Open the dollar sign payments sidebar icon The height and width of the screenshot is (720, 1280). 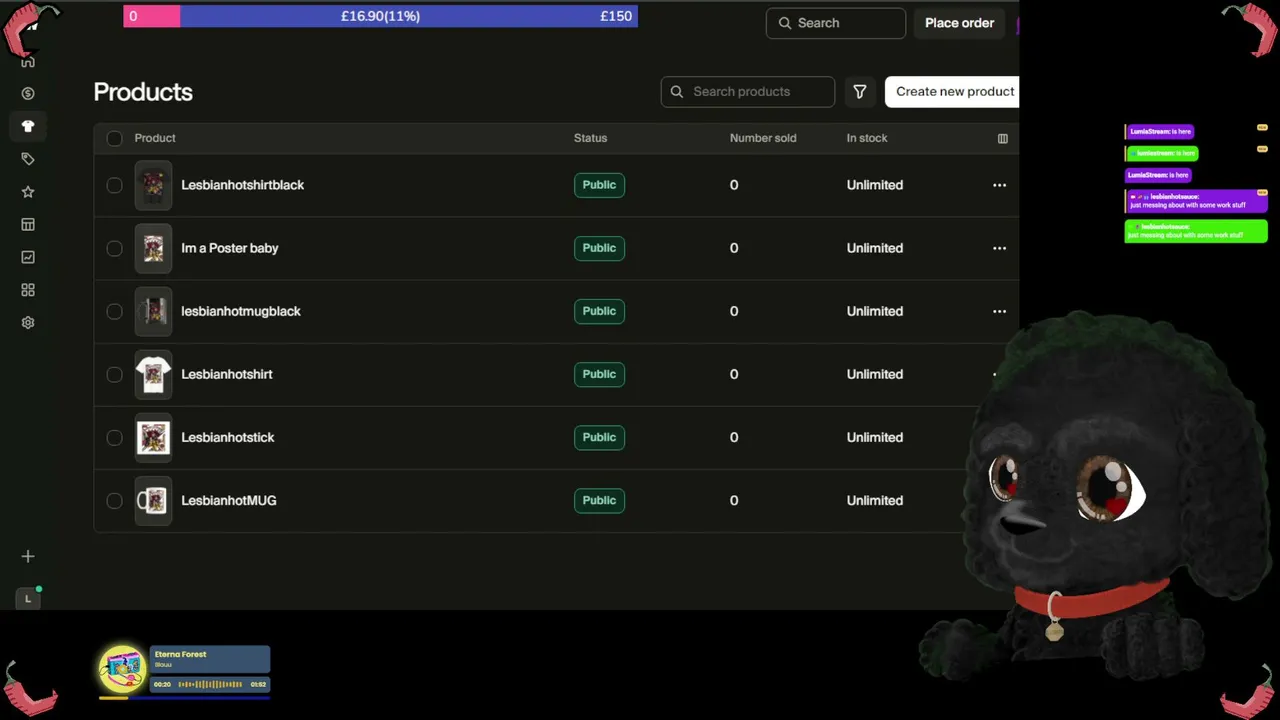point(28,93)
